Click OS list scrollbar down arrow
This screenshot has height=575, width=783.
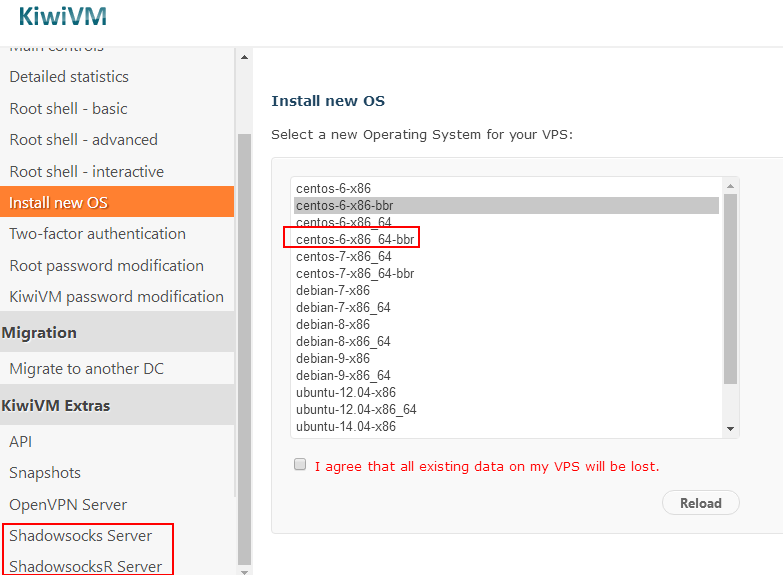[x=731, y=429]
